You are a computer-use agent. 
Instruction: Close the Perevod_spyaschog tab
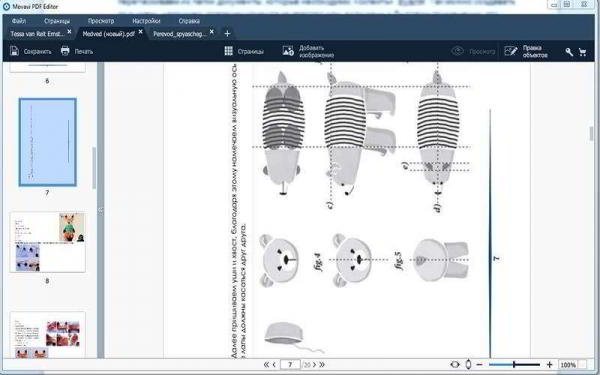click(212, 32)
